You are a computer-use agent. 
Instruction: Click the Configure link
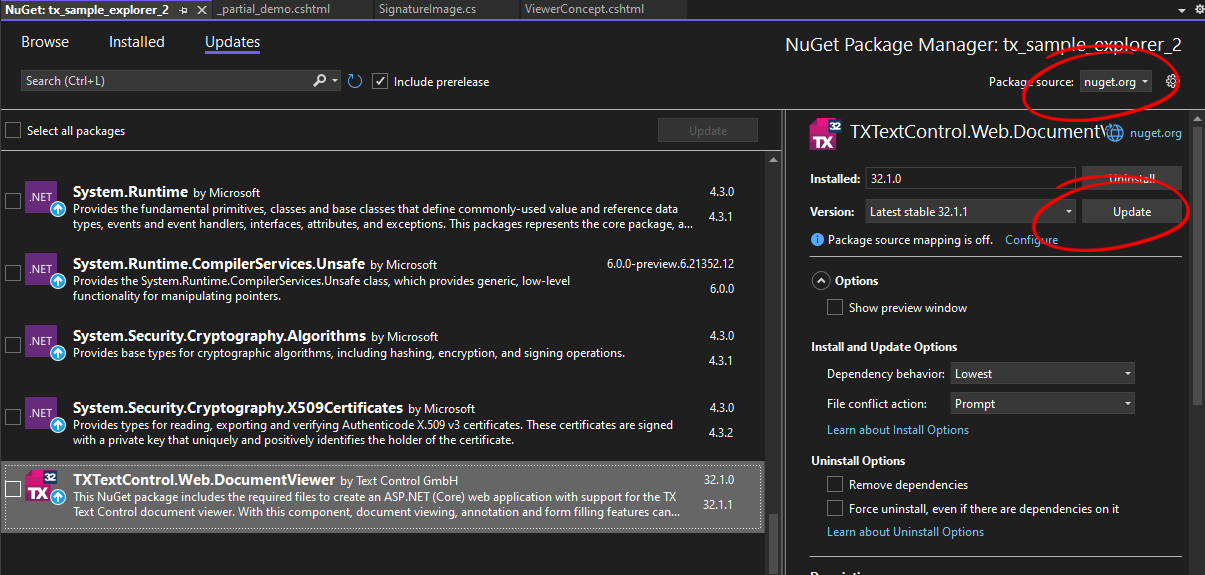click(1031, 240)
